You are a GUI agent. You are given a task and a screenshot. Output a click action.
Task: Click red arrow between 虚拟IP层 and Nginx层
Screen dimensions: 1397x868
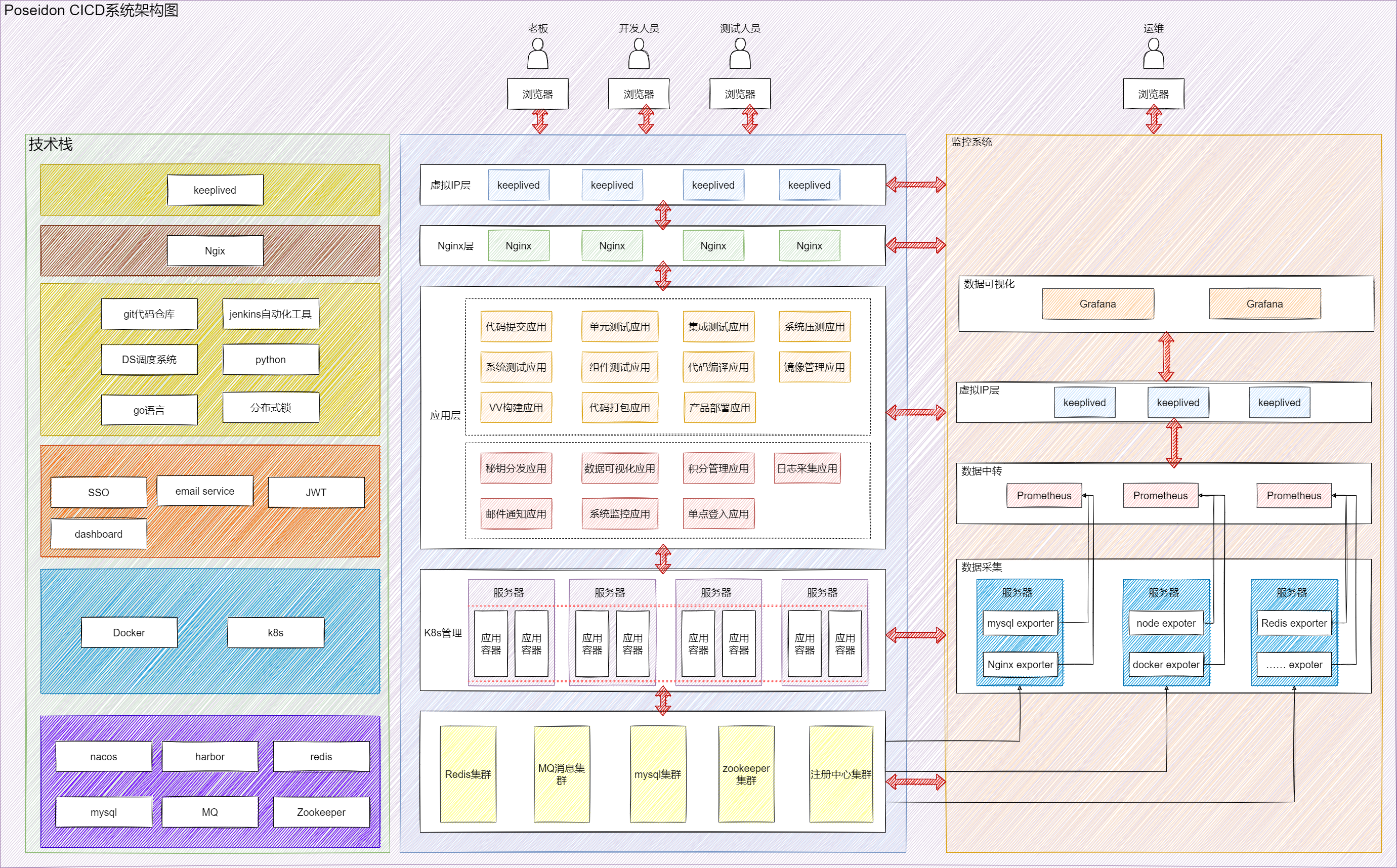coord(663,215)
